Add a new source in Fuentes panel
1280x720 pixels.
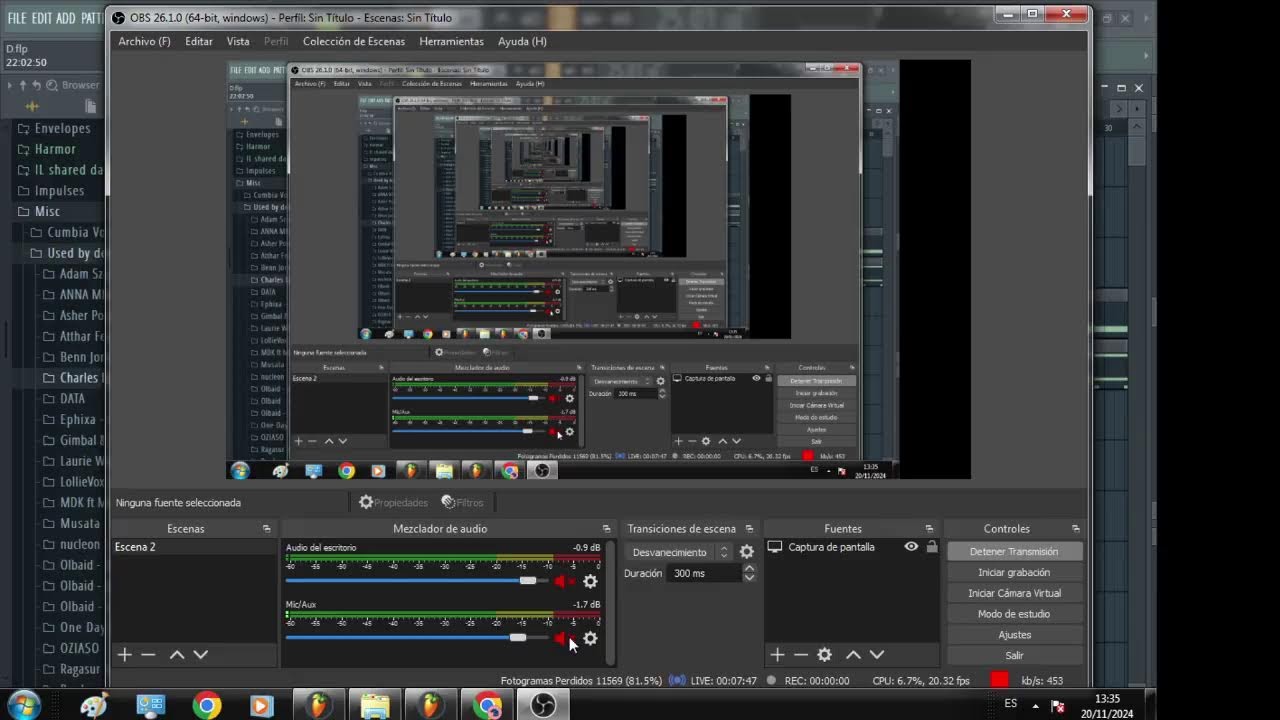pos(777,655)
